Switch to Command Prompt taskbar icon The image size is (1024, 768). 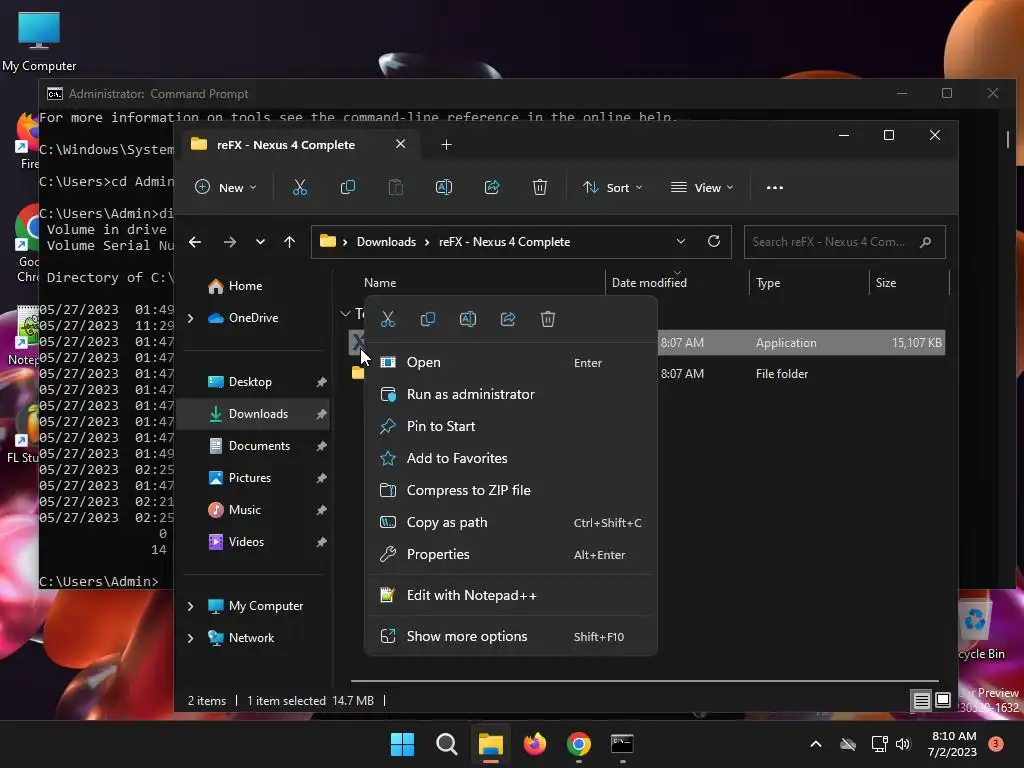point(622,744)
